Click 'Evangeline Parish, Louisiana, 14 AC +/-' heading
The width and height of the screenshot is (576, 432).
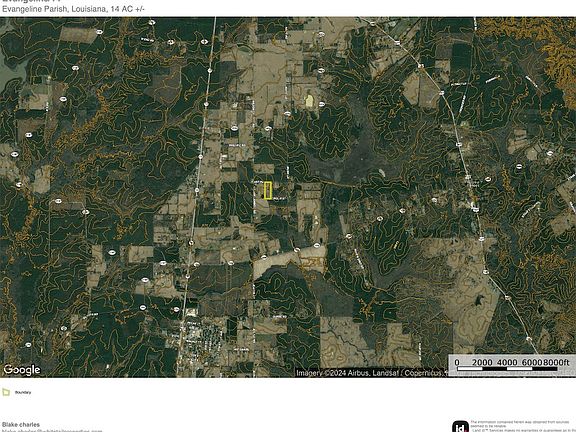[73, 9]
